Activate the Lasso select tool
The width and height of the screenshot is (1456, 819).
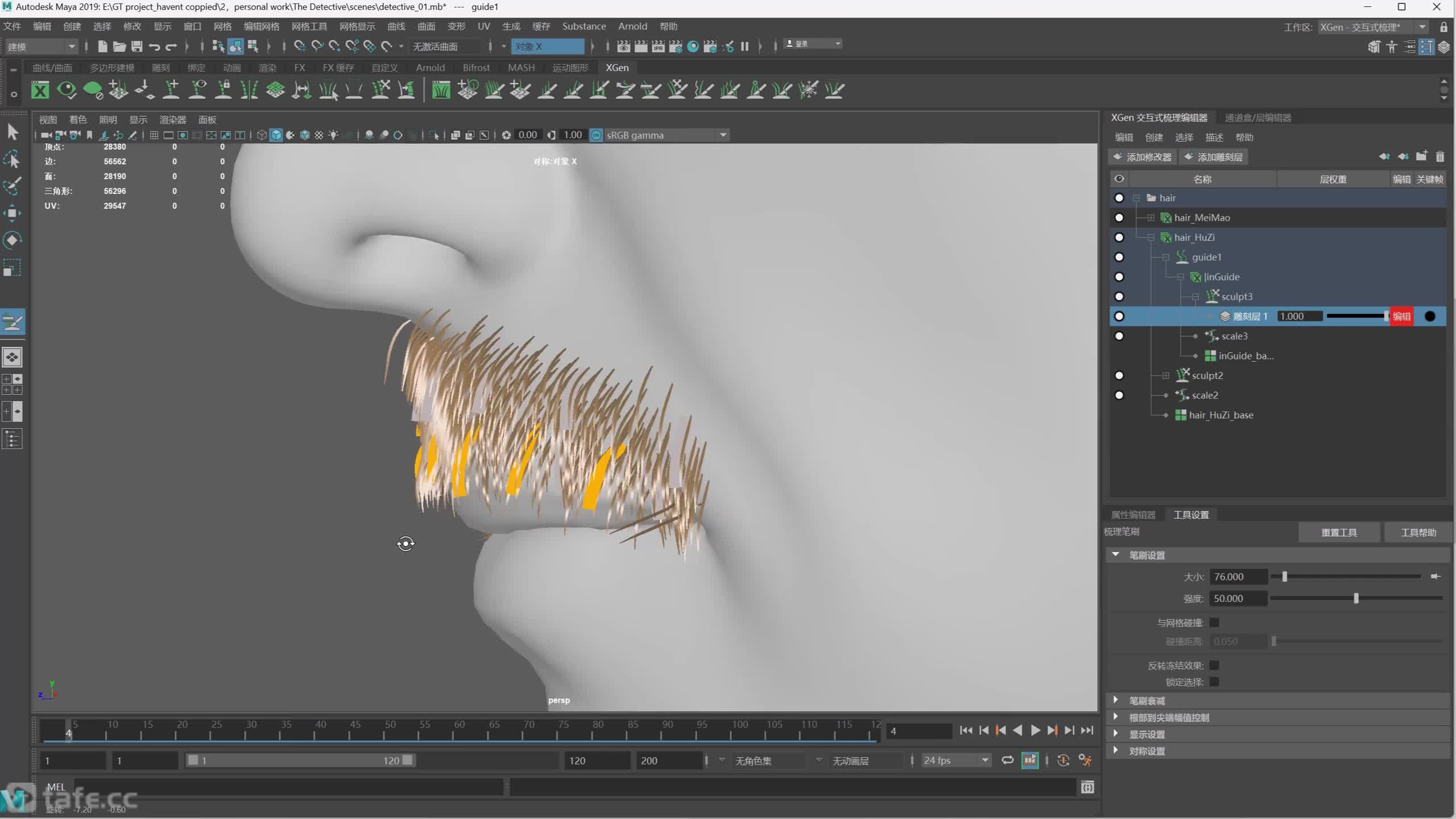tap(13, 159)
